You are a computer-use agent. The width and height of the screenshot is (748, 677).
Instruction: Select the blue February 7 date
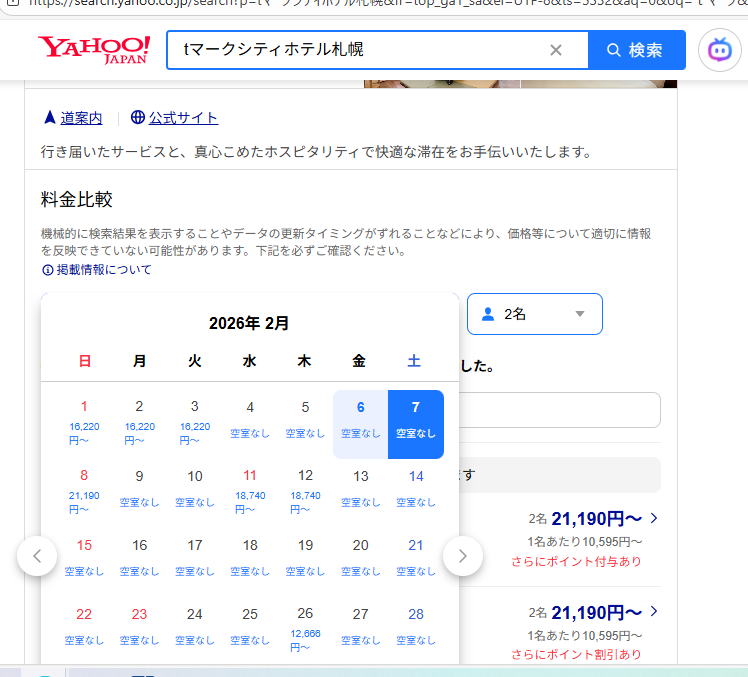click(416, 424)
